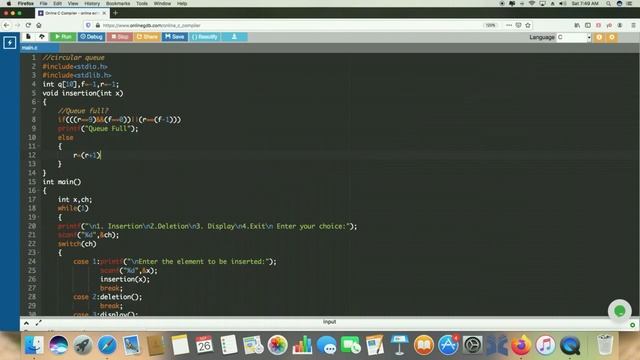
Task: Open Finder from the dock
Action: pyautogui.click(x=34, y=346)
